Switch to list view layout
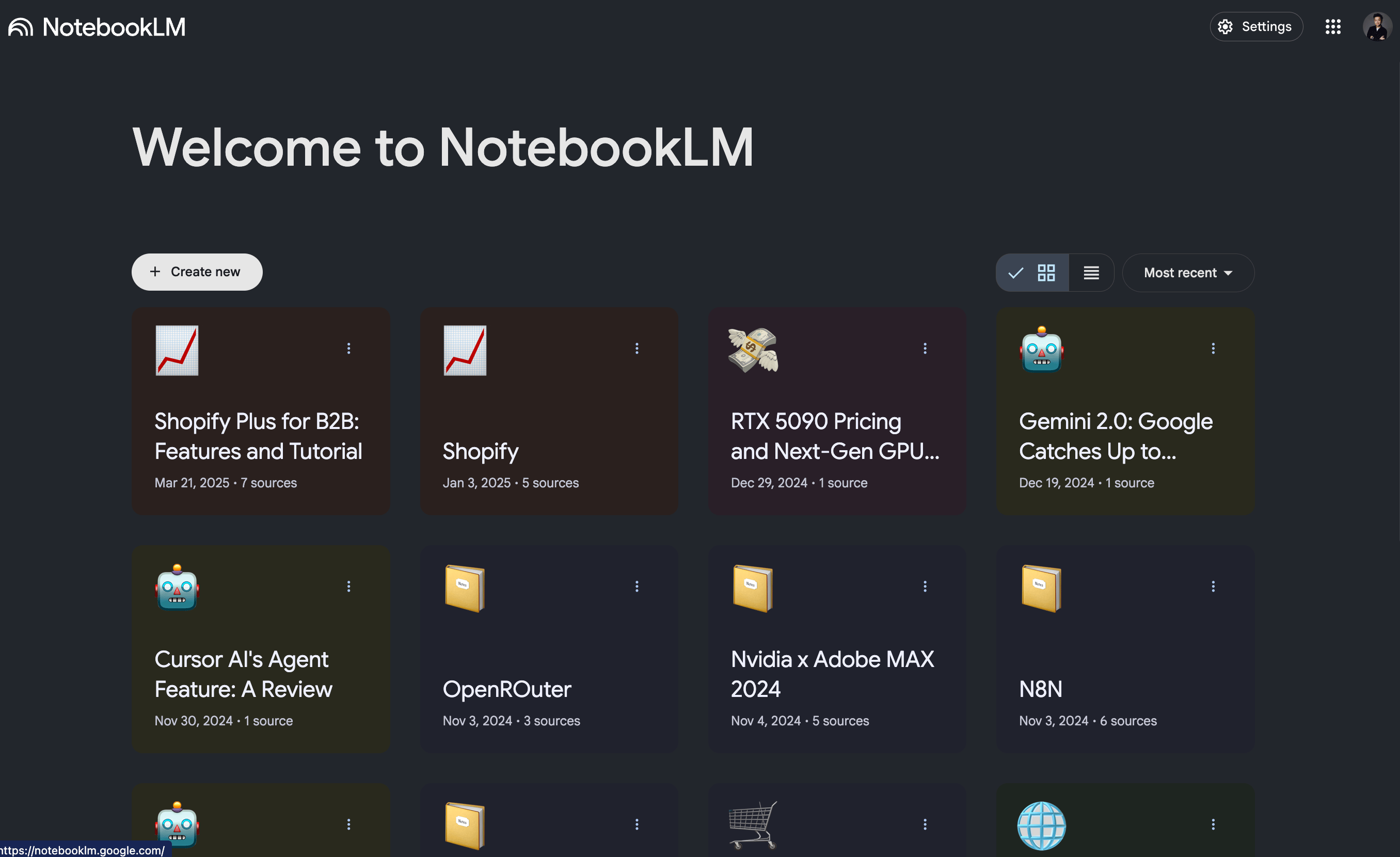This screenshot has height=857, width=1400. click(x=1091, y=273)
